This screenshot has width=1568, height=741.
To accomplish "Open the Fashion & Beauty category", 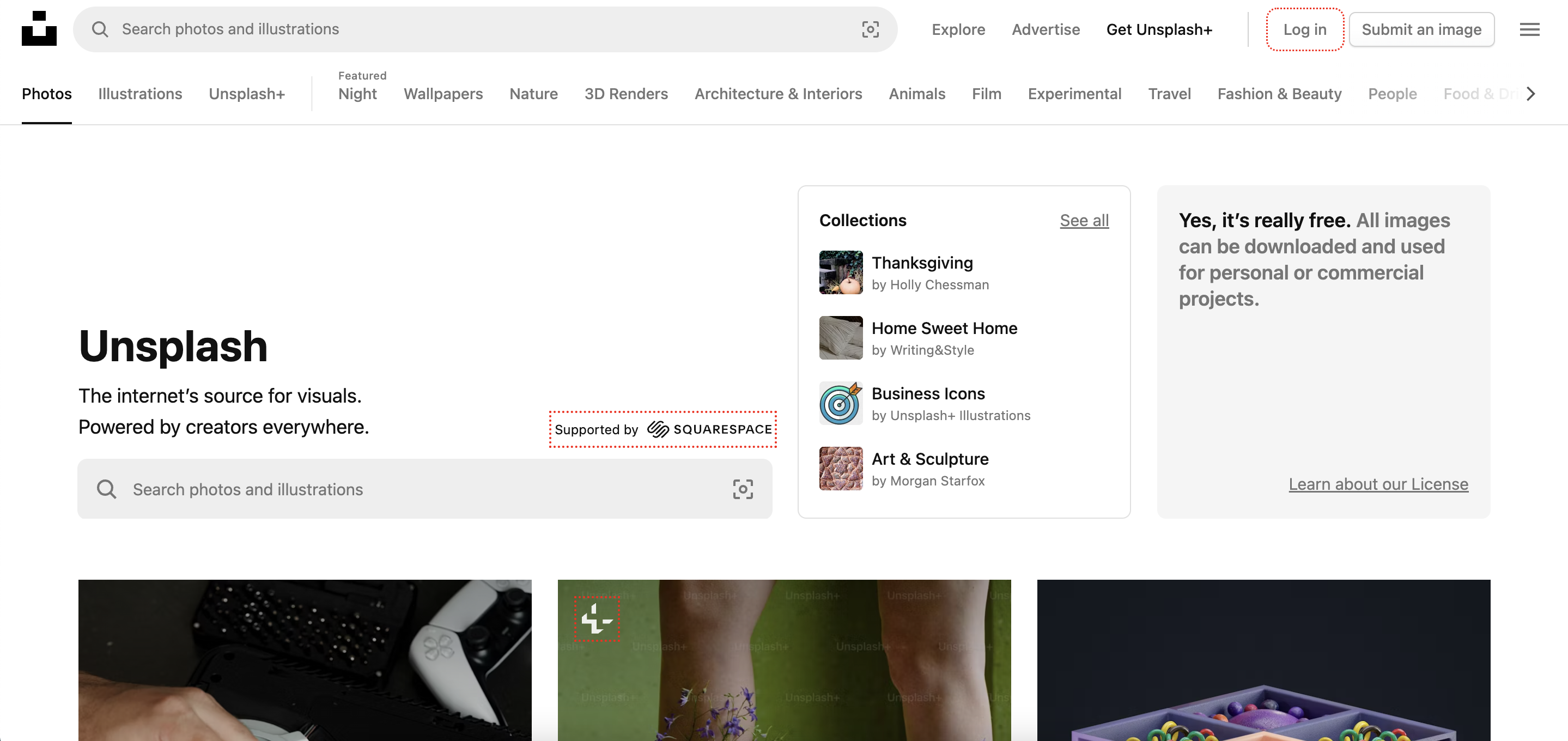I will 1279,94.
